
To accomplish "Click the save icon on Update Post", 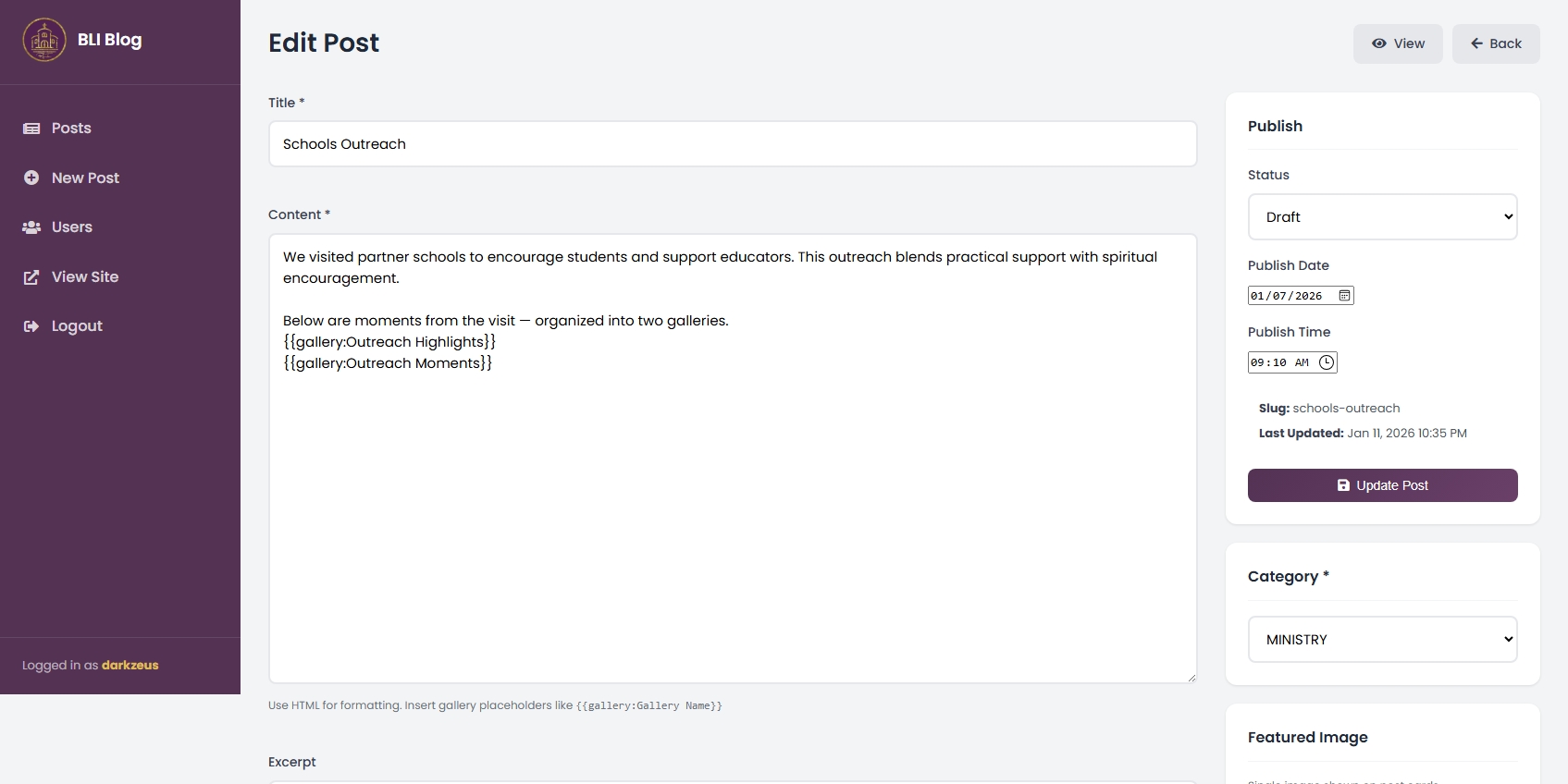I will tap(1343, 485).
